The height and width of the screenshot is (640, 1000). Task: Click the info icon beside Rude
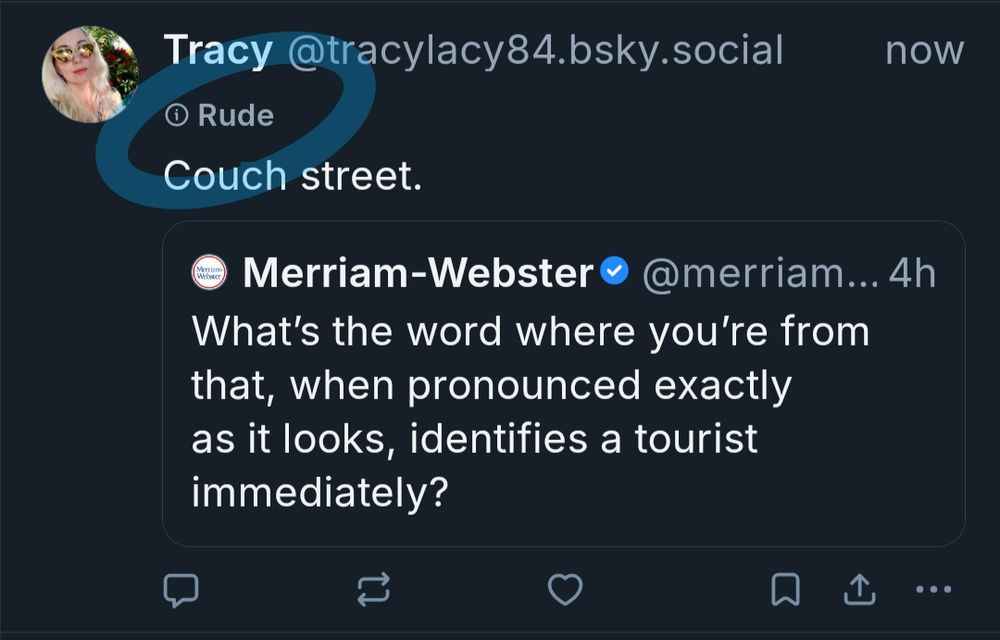click(176, 116)
